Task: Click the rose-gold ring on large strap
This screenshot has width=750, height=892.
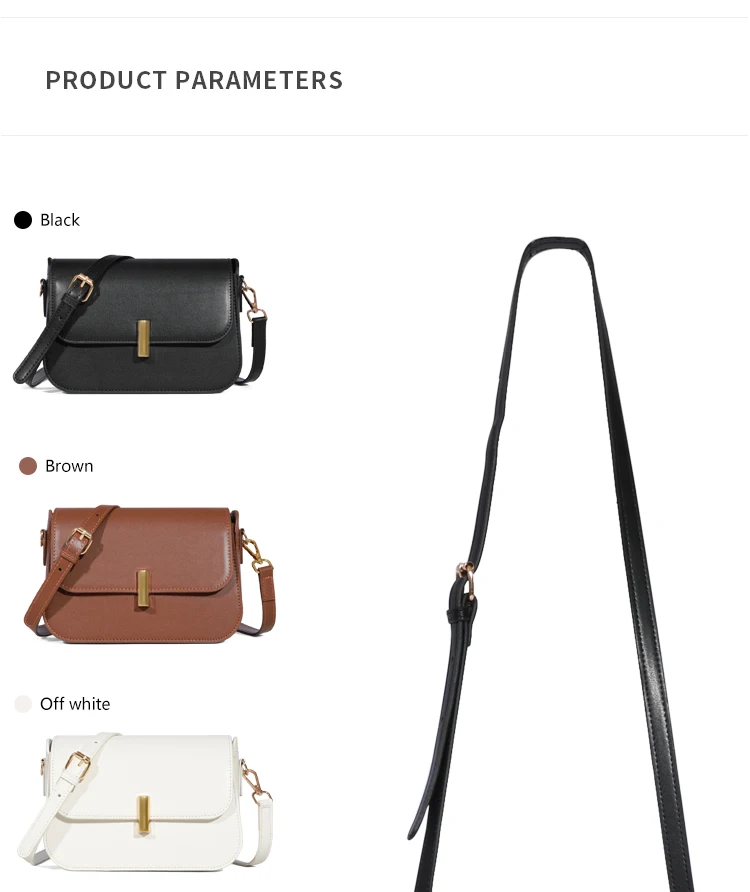Action: [466, 579]
